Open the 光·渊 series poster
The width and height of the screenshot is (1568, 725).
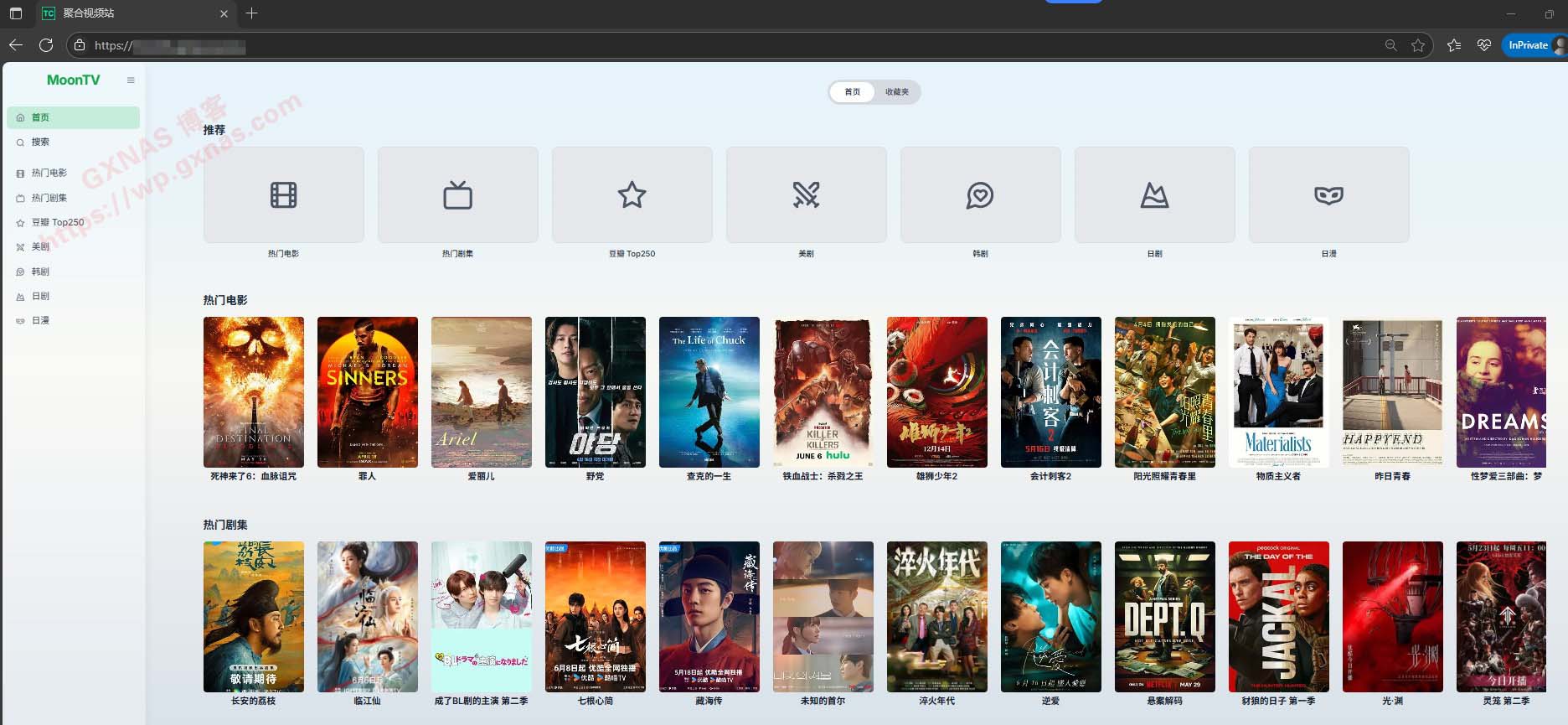pyautogui.click(x=1393, y=617)
